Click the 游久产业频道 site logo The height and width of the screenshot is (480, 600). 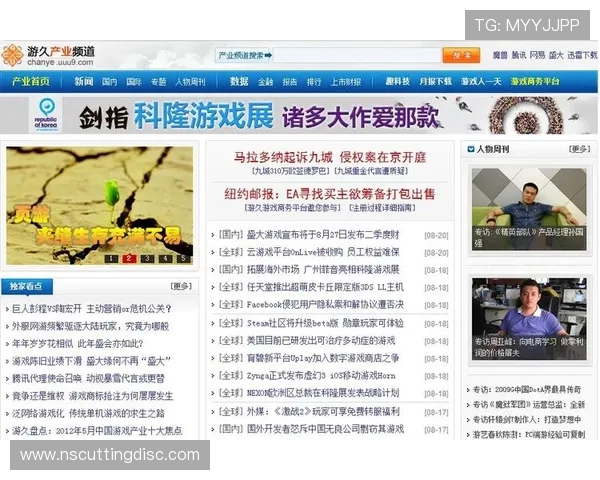point(48,55)
